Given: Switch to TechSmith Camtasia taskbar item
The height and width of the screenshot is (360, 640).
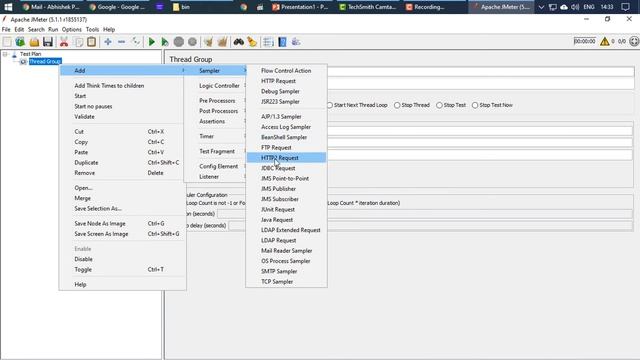Looking at the screenshot, I should pos(368,7).
